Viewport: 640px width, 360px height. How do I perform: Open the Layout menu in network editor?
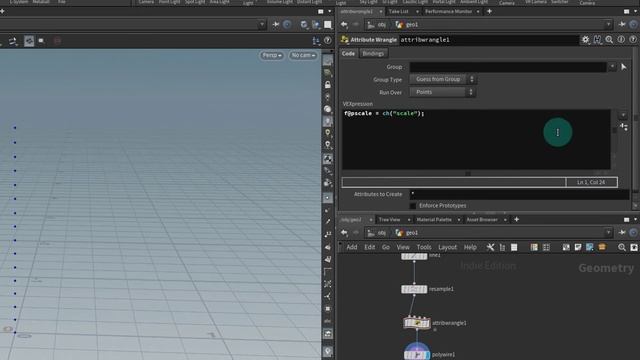coord(447,247)
